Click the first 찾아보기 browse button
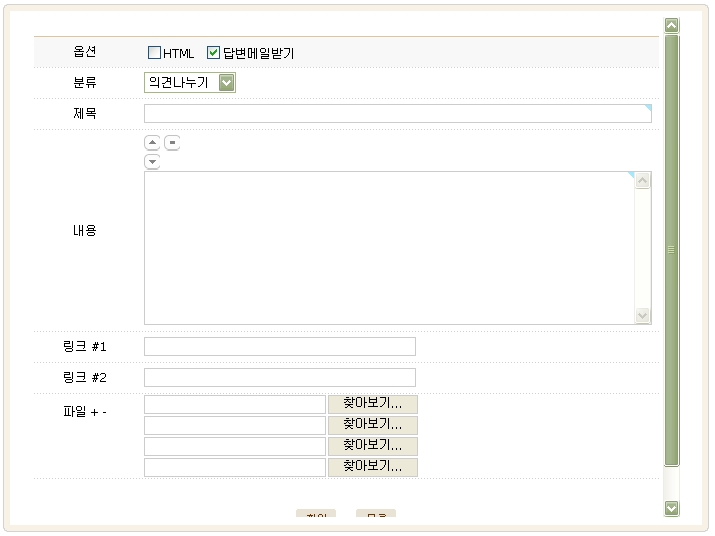Image resolution: width=715 pixels, height=536 pixels. coord(372,404)
